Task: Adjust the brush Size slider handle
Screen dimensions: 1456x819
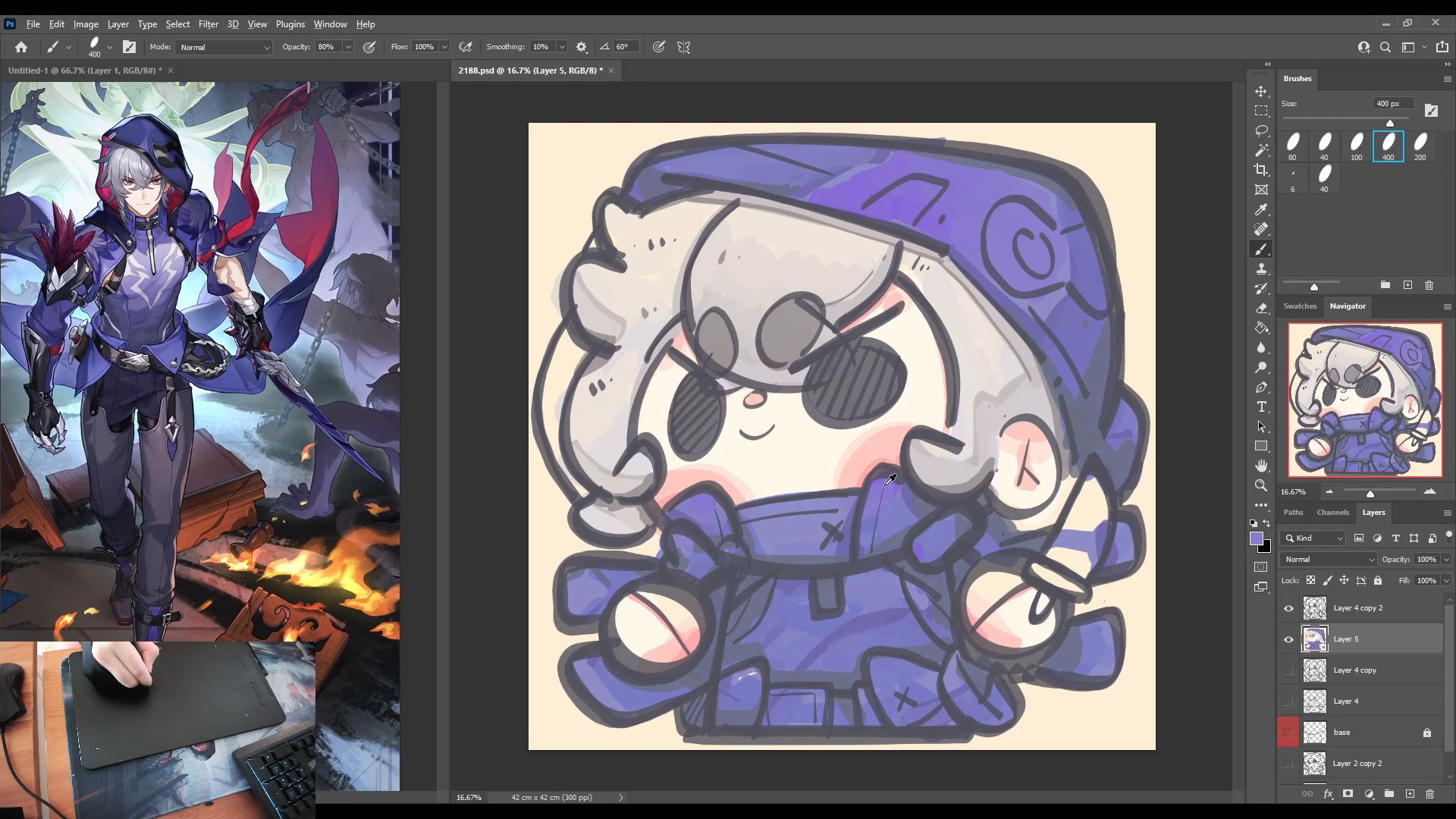Action: (x=1390, y=123)
